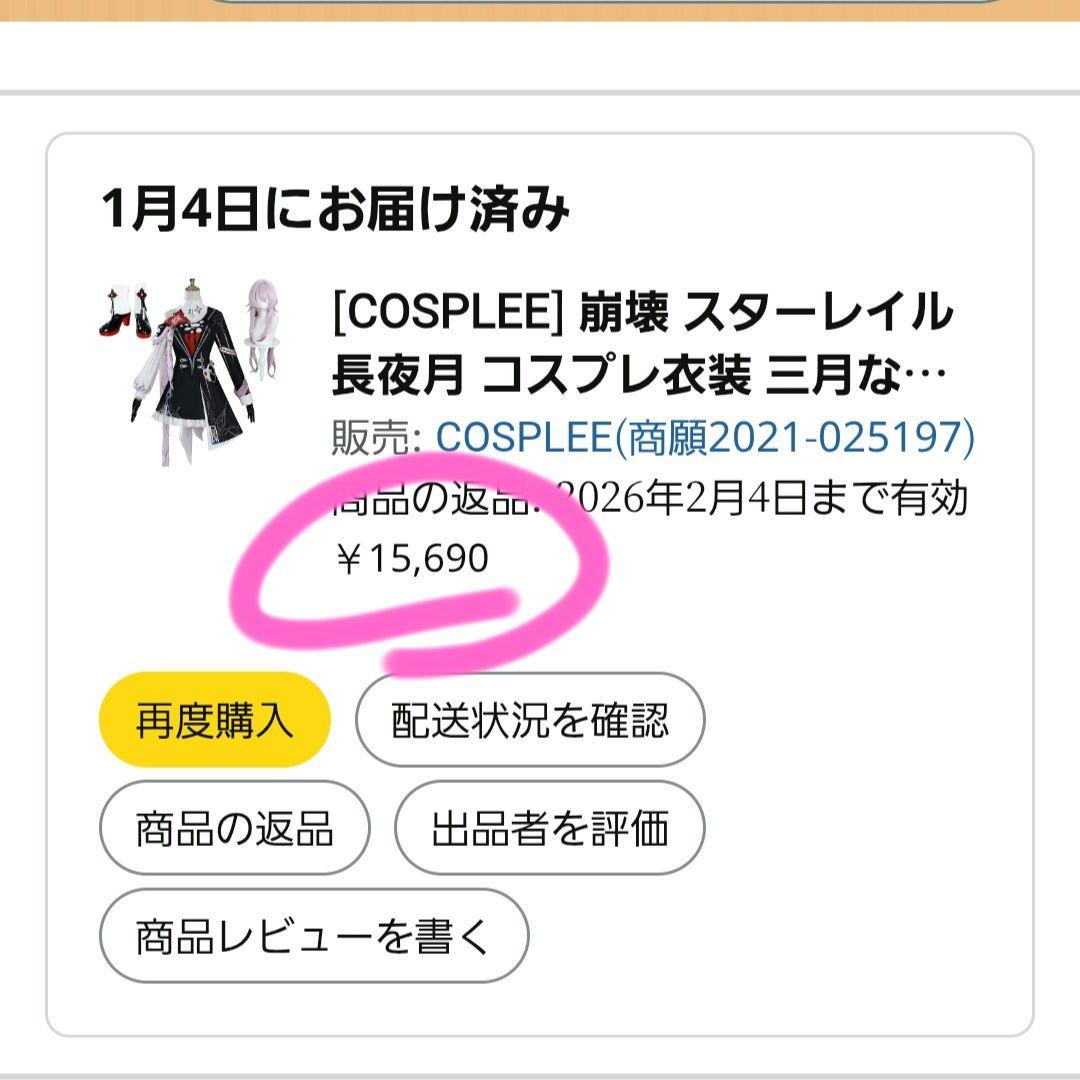
Task: Open 配送状況を確認 to track the delivery
Action: (x=530, y=720)
